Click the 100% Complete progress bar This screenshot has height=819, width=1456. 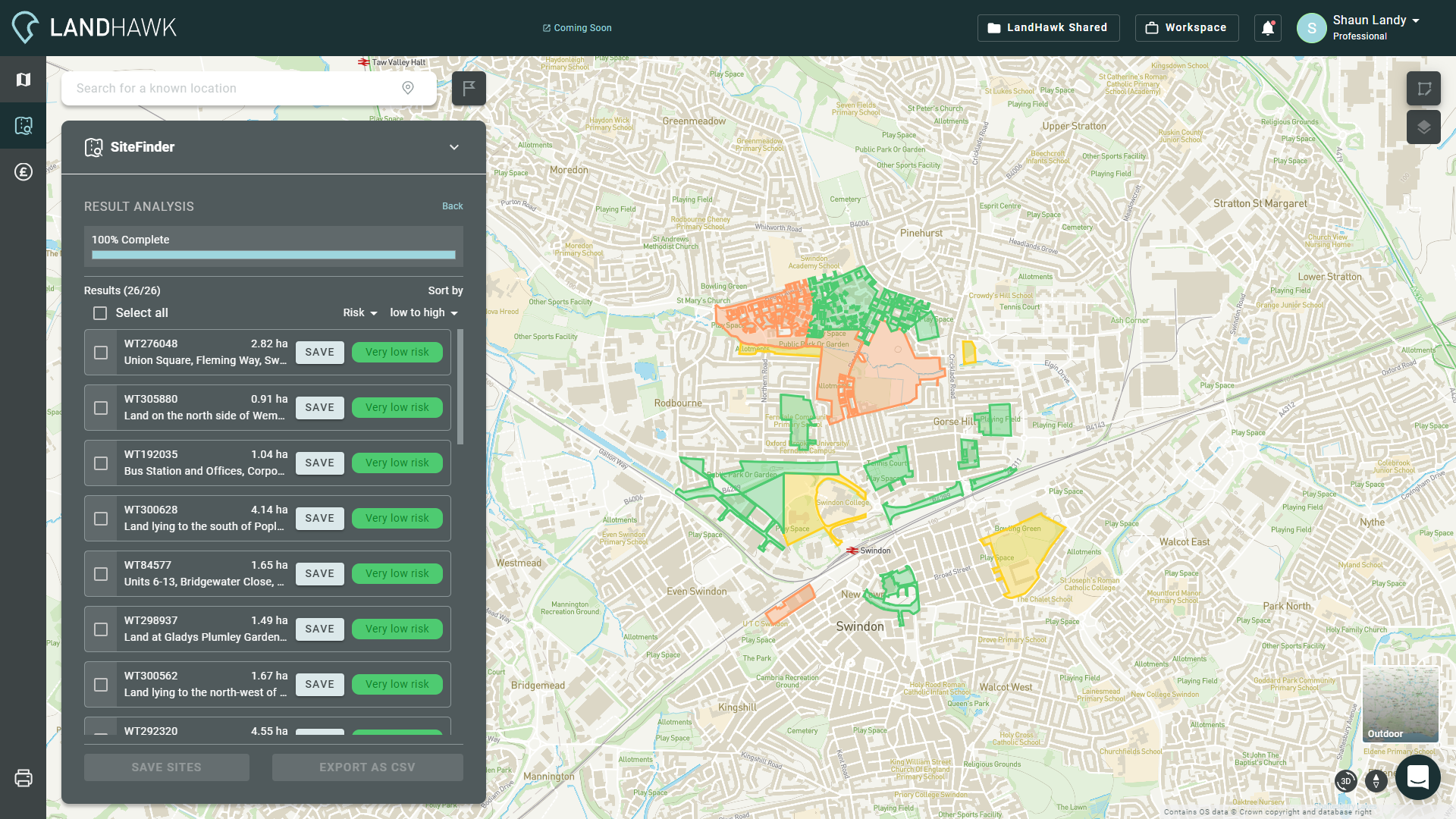274,256
